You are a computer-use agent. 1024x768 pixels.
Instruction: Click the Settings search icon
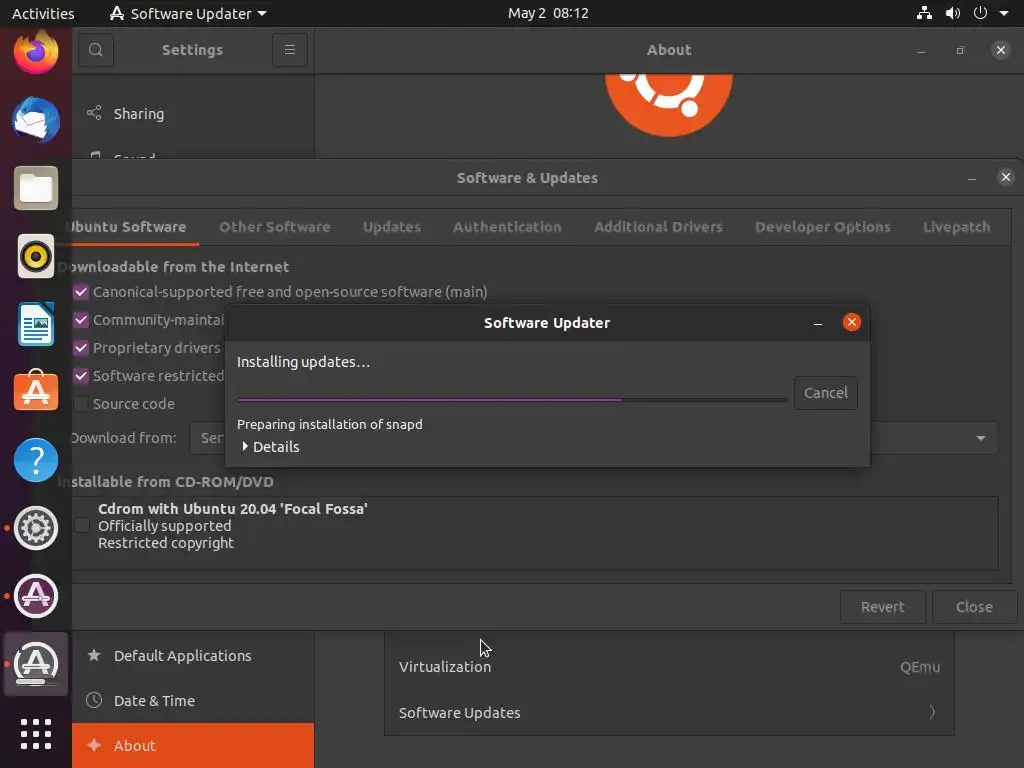[x=96, y=50]
